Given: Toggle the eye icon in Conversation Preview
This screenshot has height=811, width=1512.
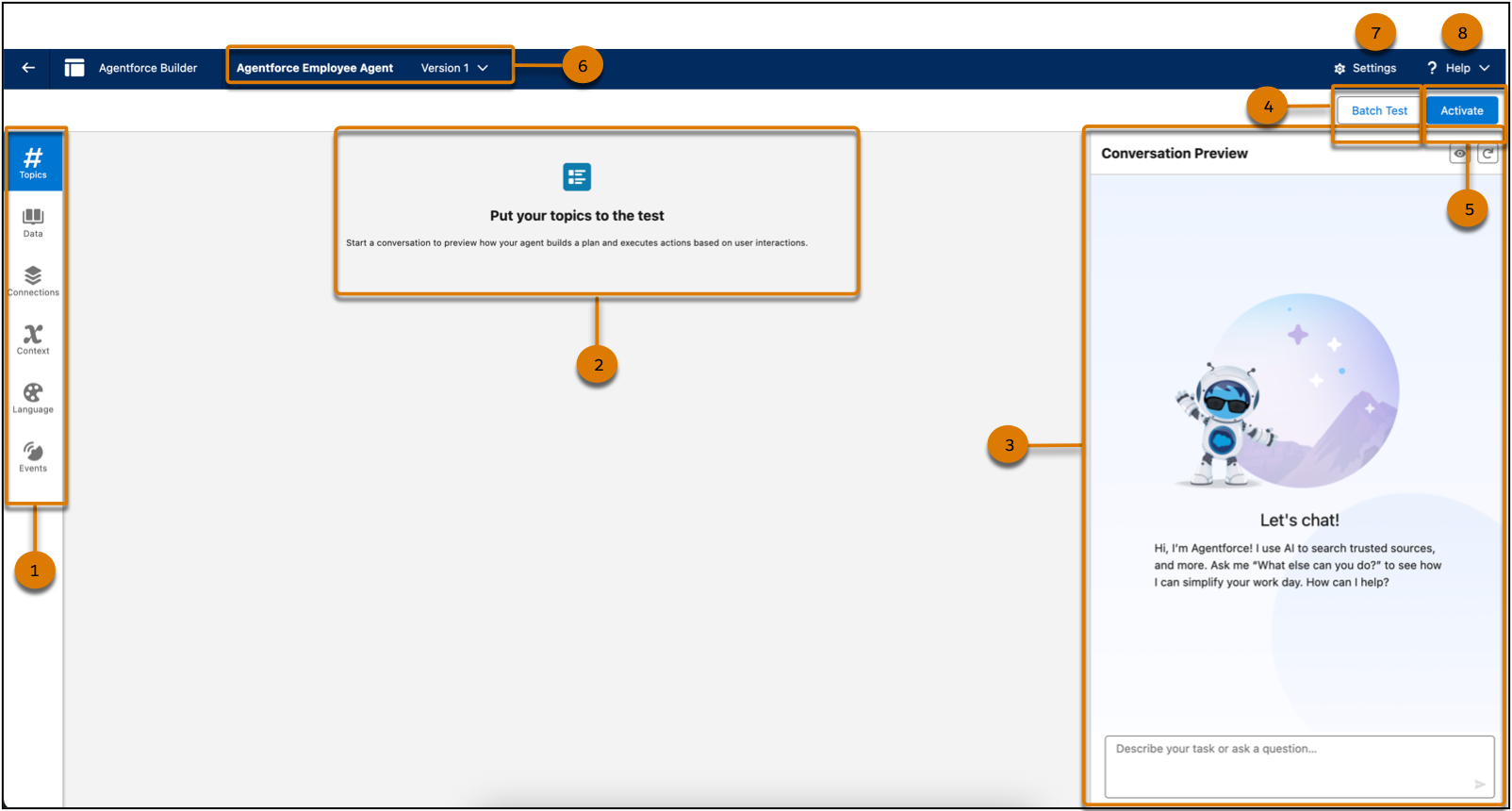Looking at the screenshot, I should click(1459, 154).
